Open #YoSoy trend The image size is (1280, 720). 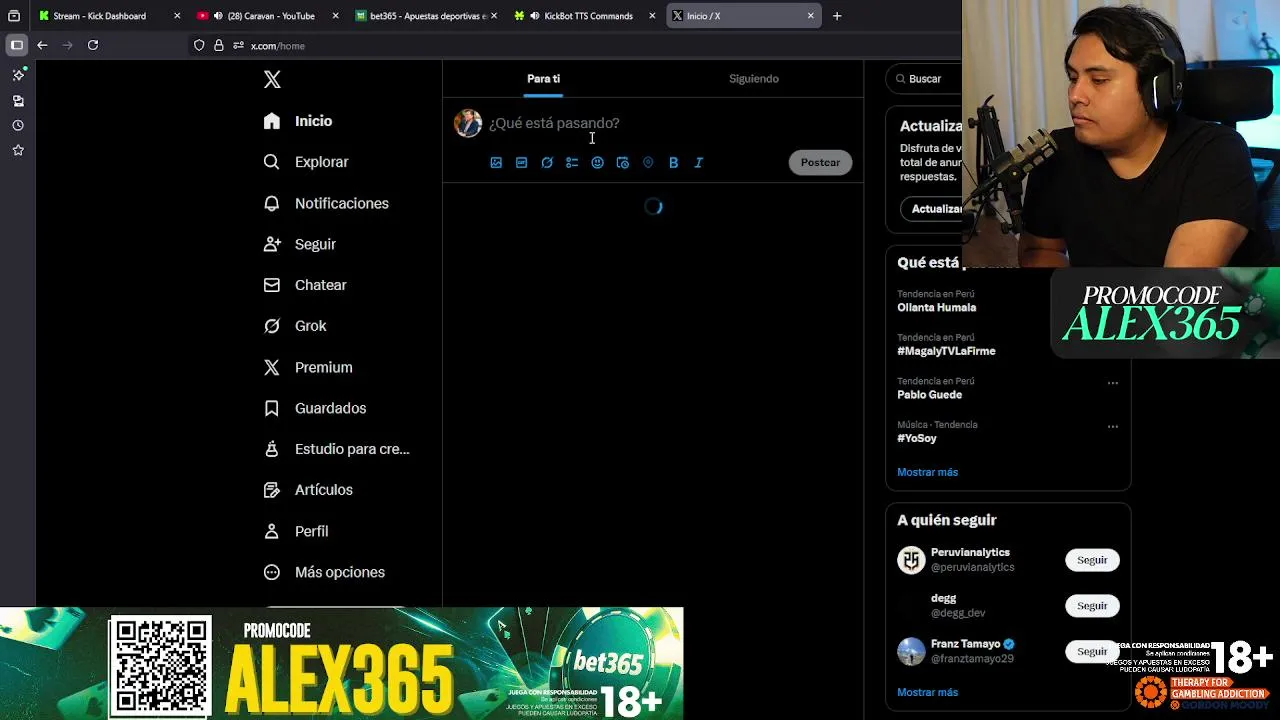917,438
